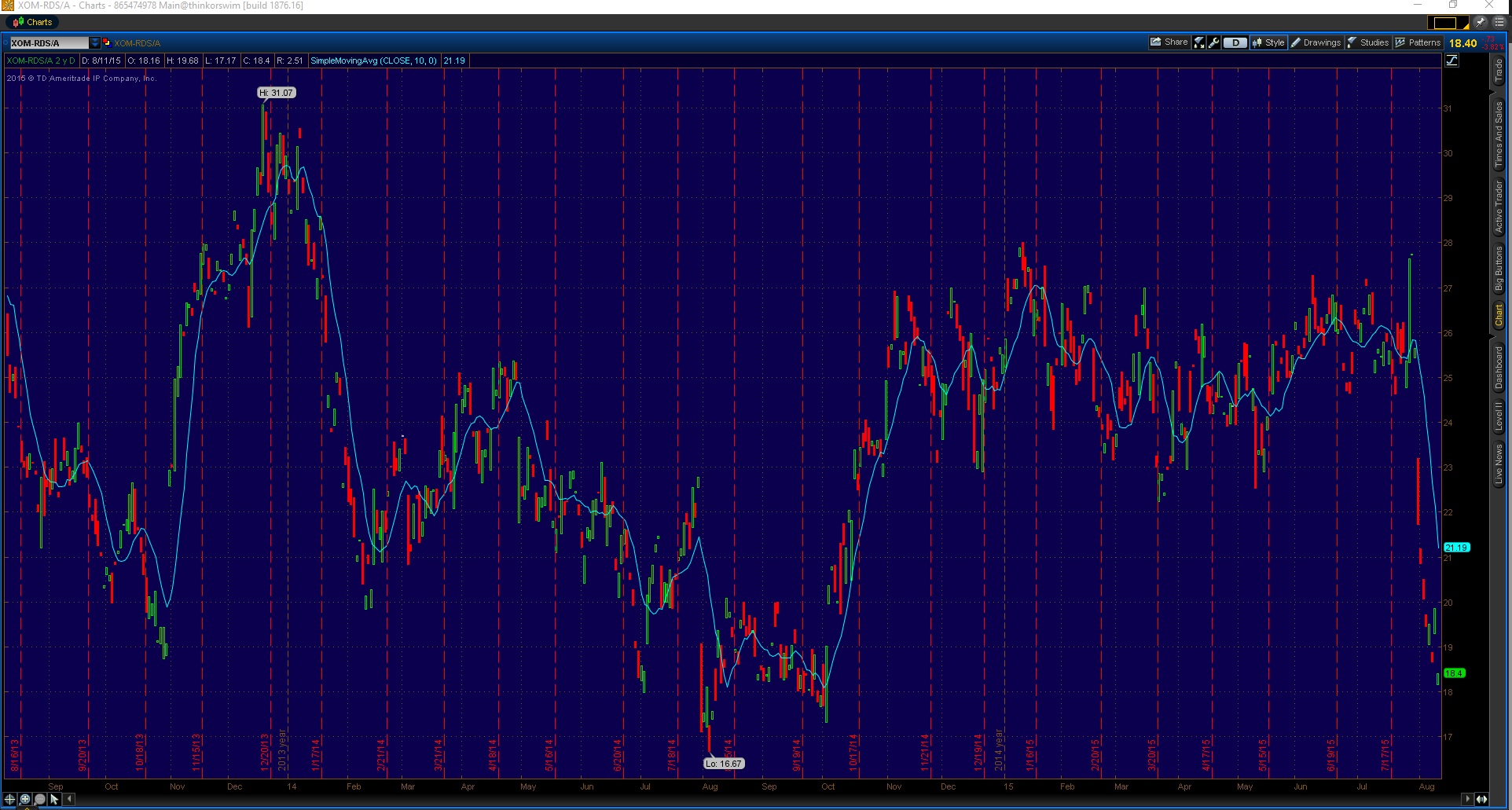Click the L: 17.17 low price readout
Screen dimensions: 1512x810
tap(221, 60)
